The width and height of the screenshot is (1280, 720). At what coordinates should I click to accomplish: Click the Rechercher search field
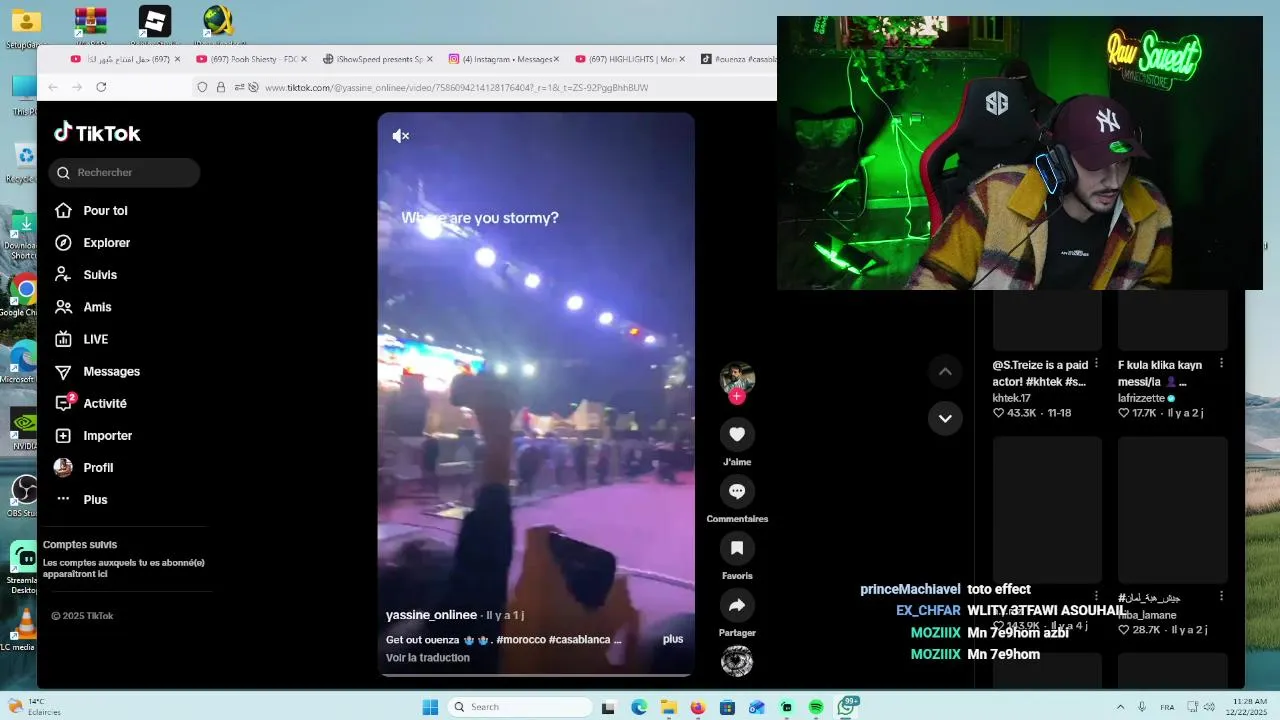pos(124,173)
